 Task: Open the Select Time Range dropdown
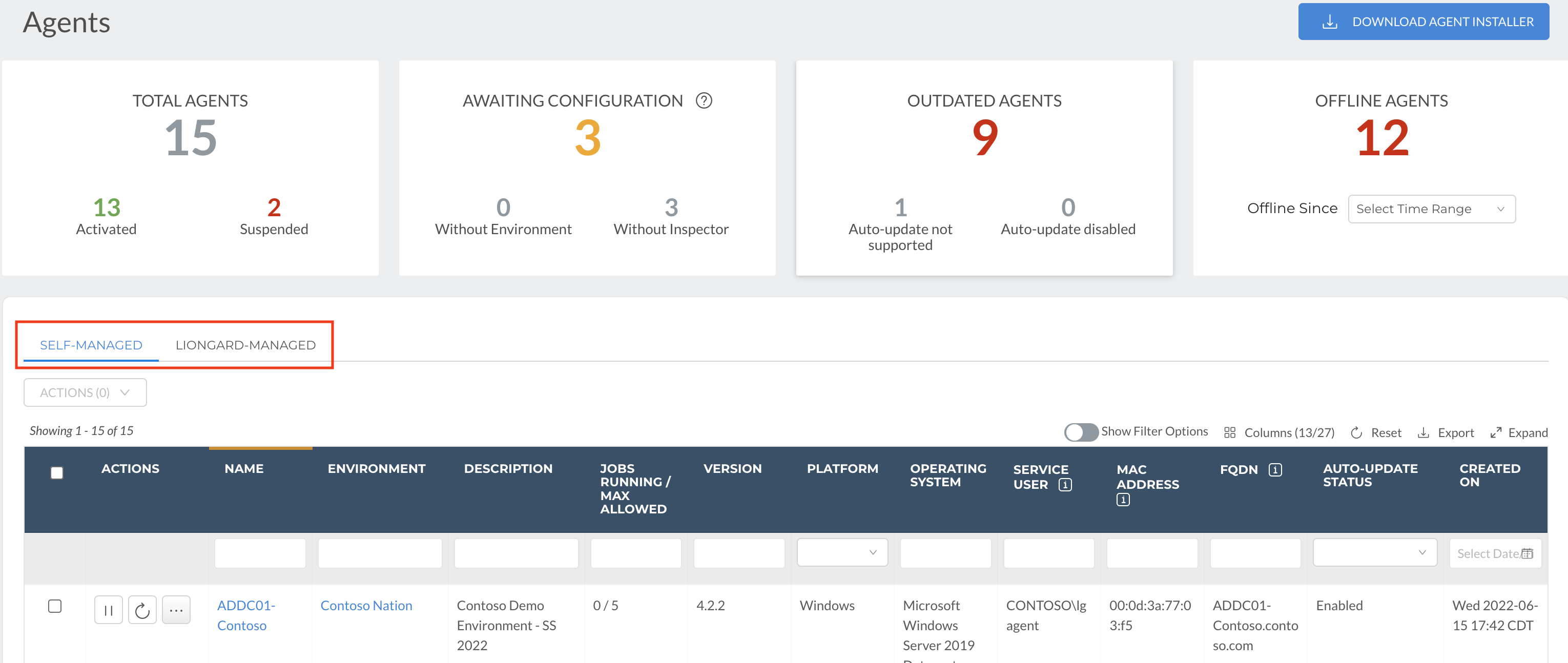[x=1431, y=209]
